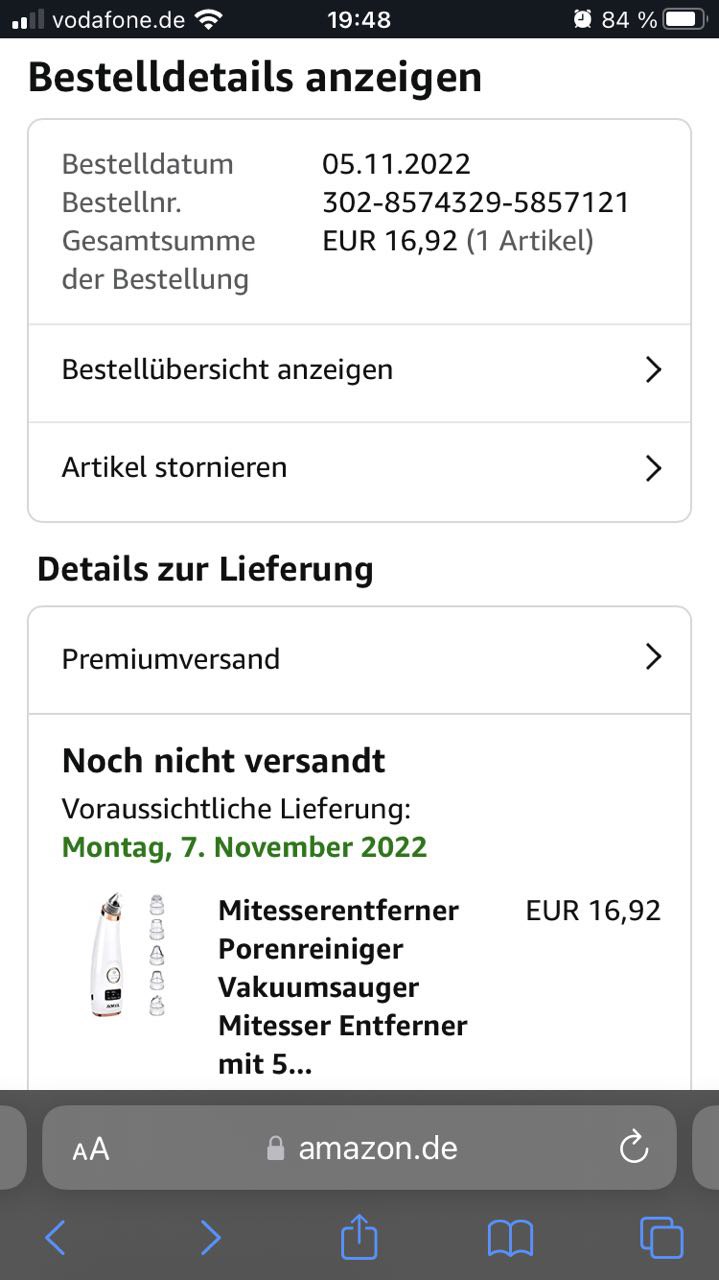Screen dimensions: 719x1280
Task: Tap the battery icon in status bar
Action: pos(684,19)
